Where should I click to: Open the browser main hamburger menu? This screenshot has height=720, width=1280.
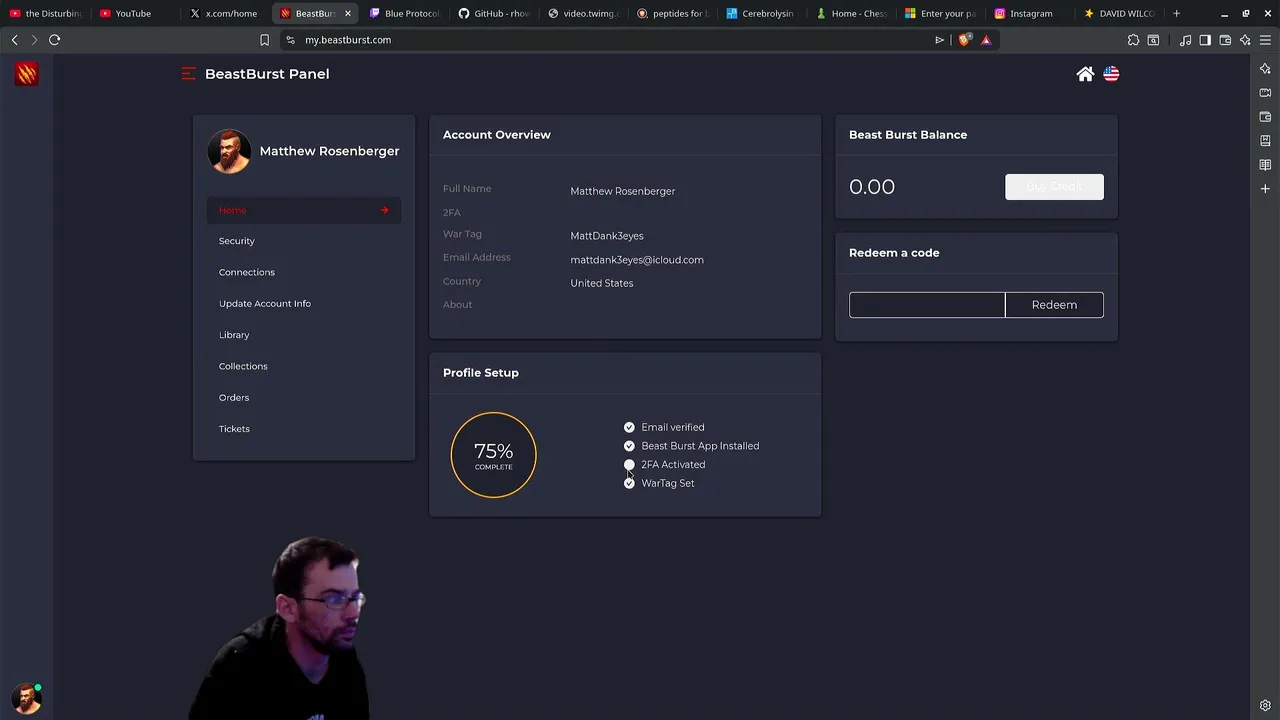pyautogui.click(x=1265, y=40)
